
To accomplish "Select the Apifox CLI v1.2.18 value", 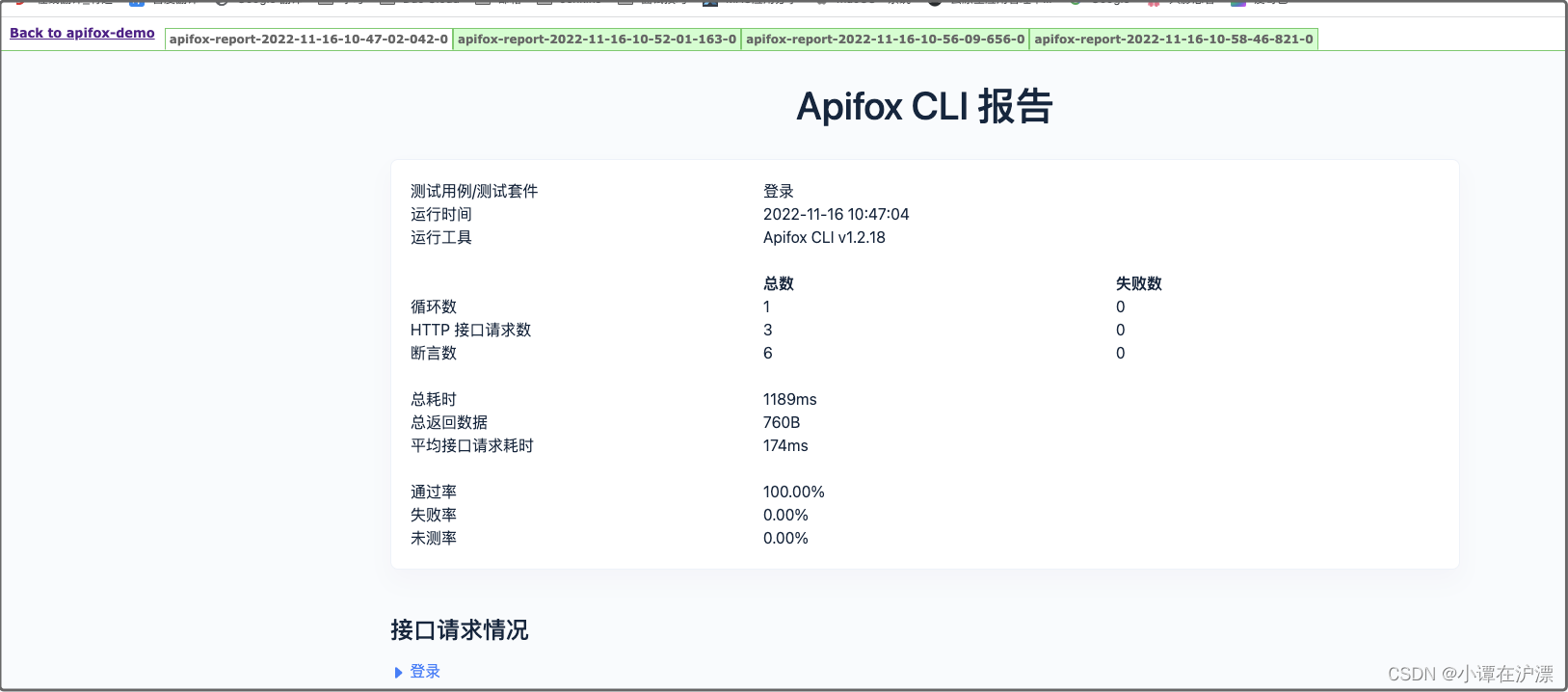I will point(824,237).
